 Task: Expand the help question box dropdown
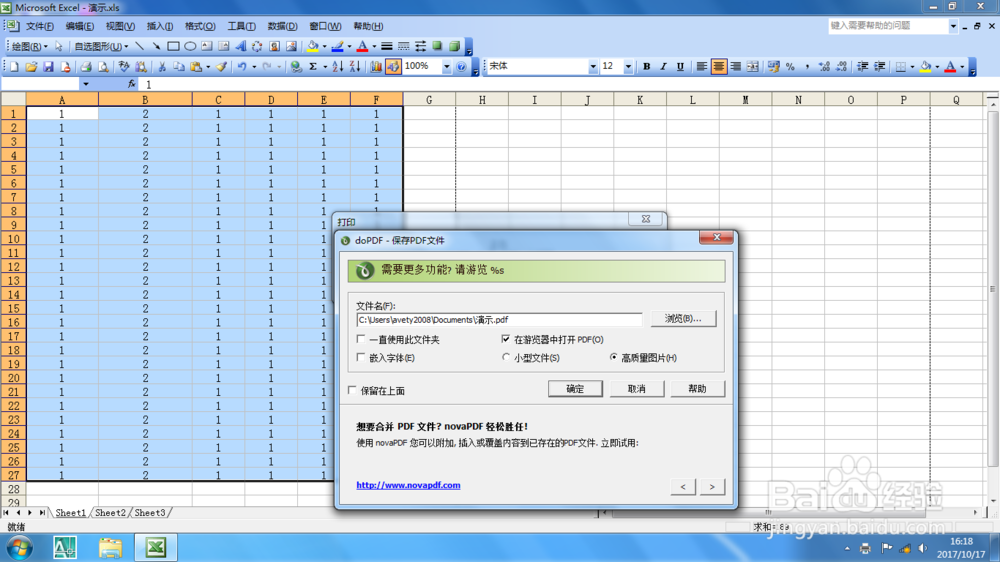pos(953,26)
